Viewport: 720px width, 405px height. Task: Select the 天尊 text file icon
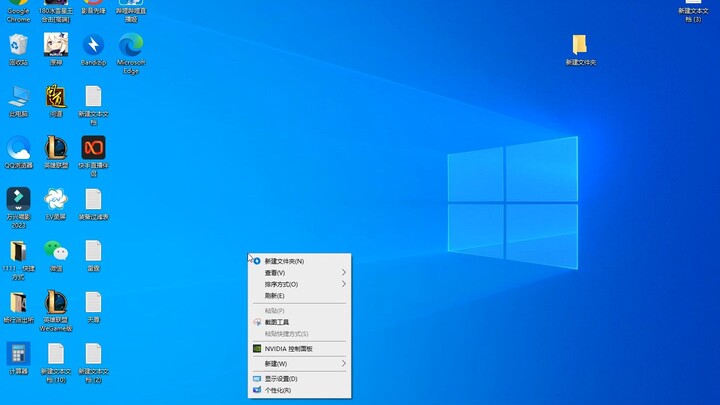coord(93,307)
